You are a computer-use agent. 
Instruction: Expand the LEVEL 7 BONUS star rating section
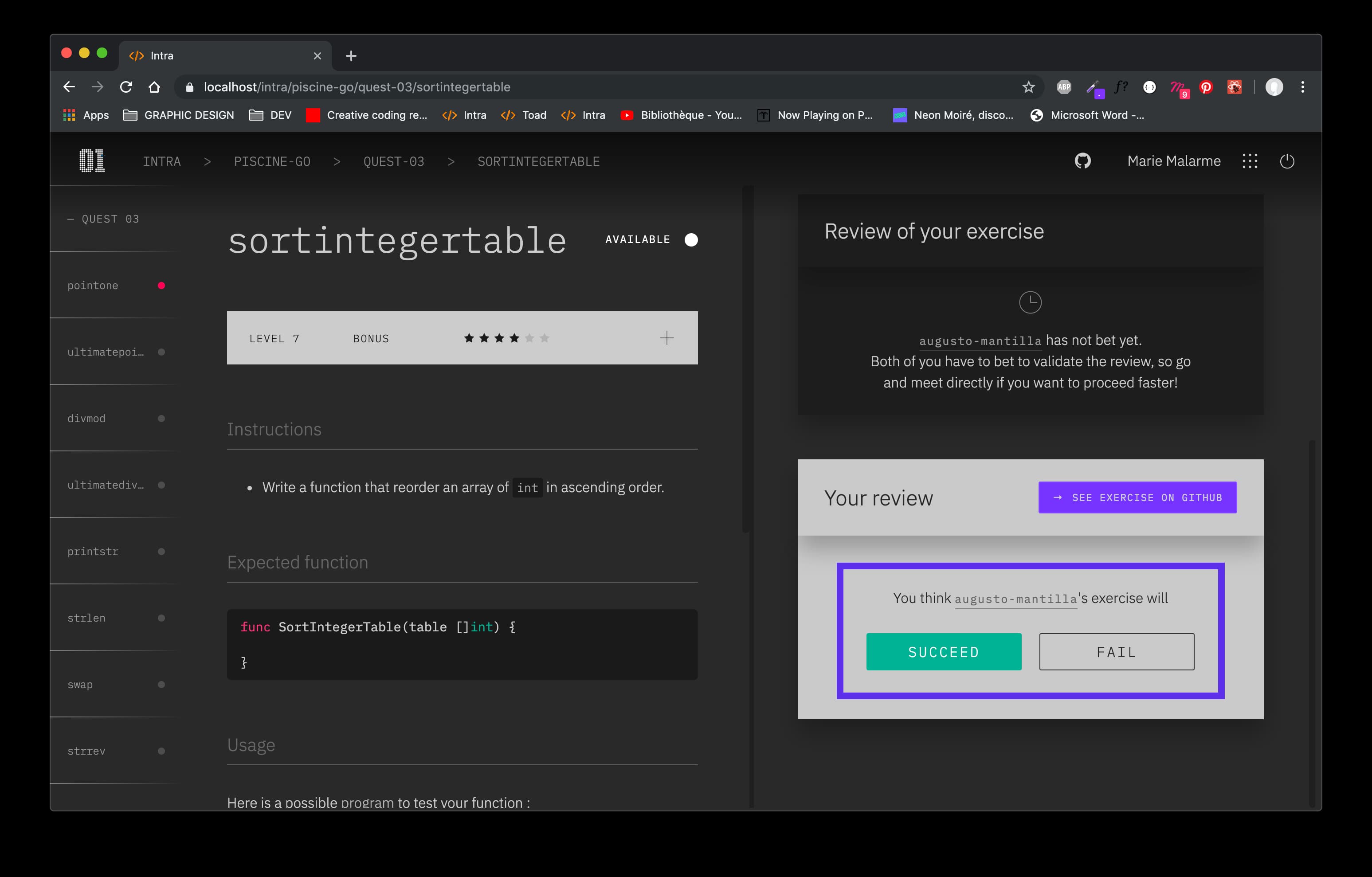click(667, 338)
